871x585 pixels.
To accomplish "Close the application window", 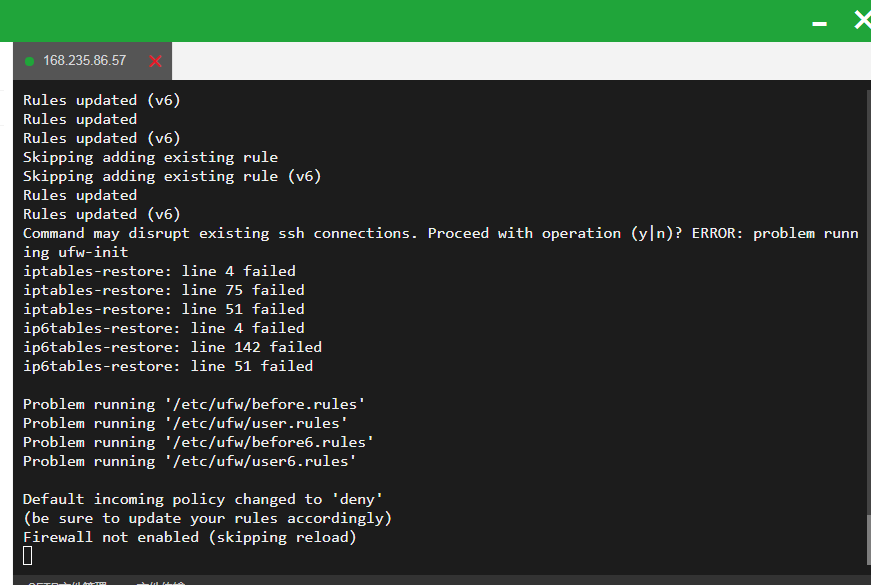I will [x=863, y=20].
